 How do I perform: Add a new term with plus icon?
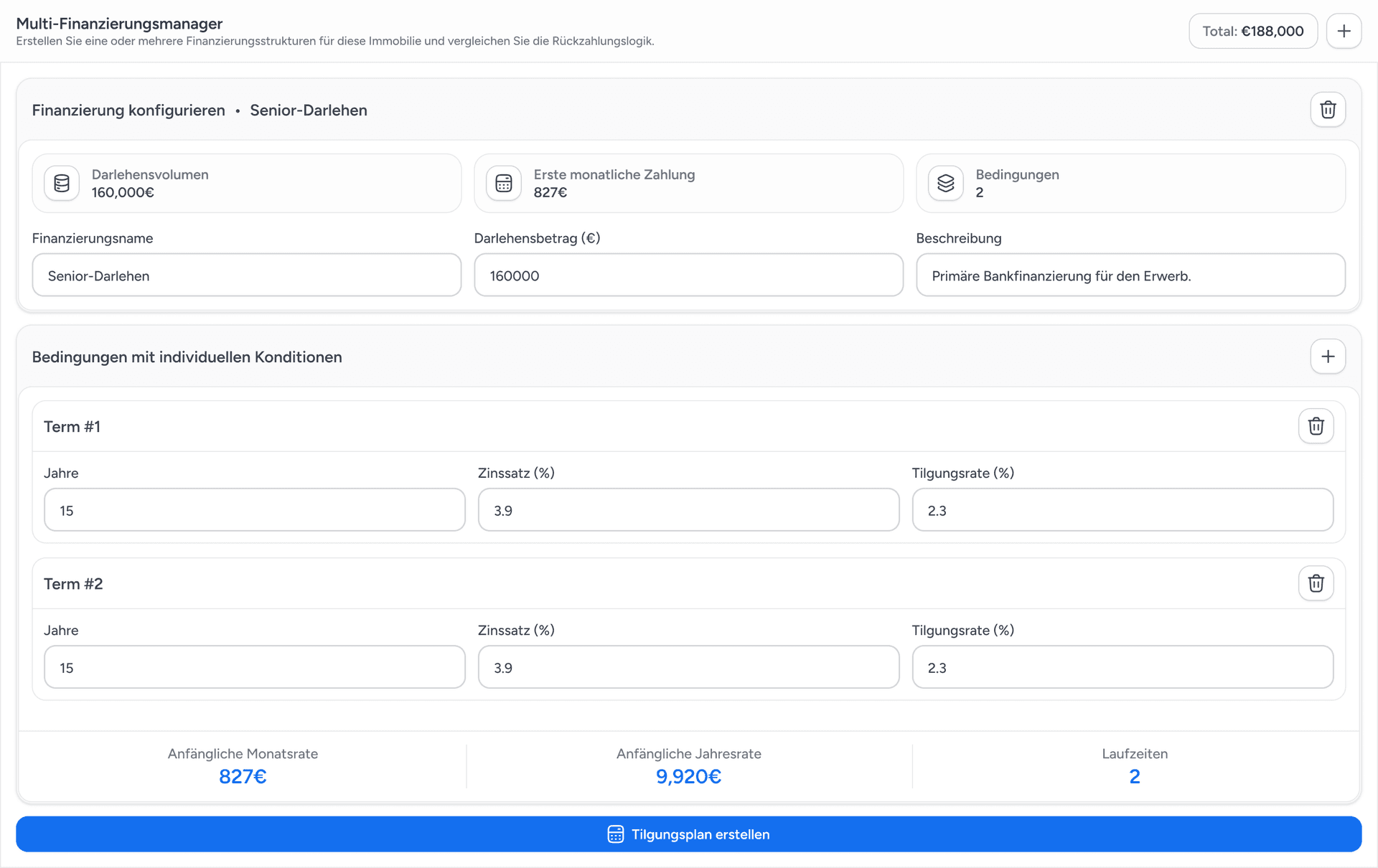click(x=1328, y=357)
